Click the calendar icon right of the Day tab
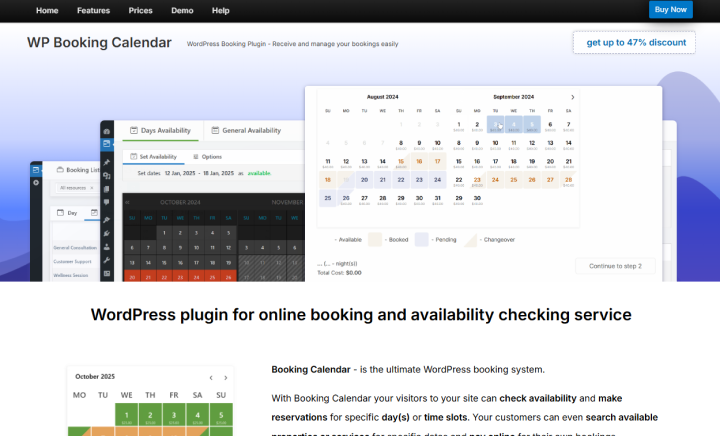Viewport: 720px width, 436px height. tap(94, 212)
